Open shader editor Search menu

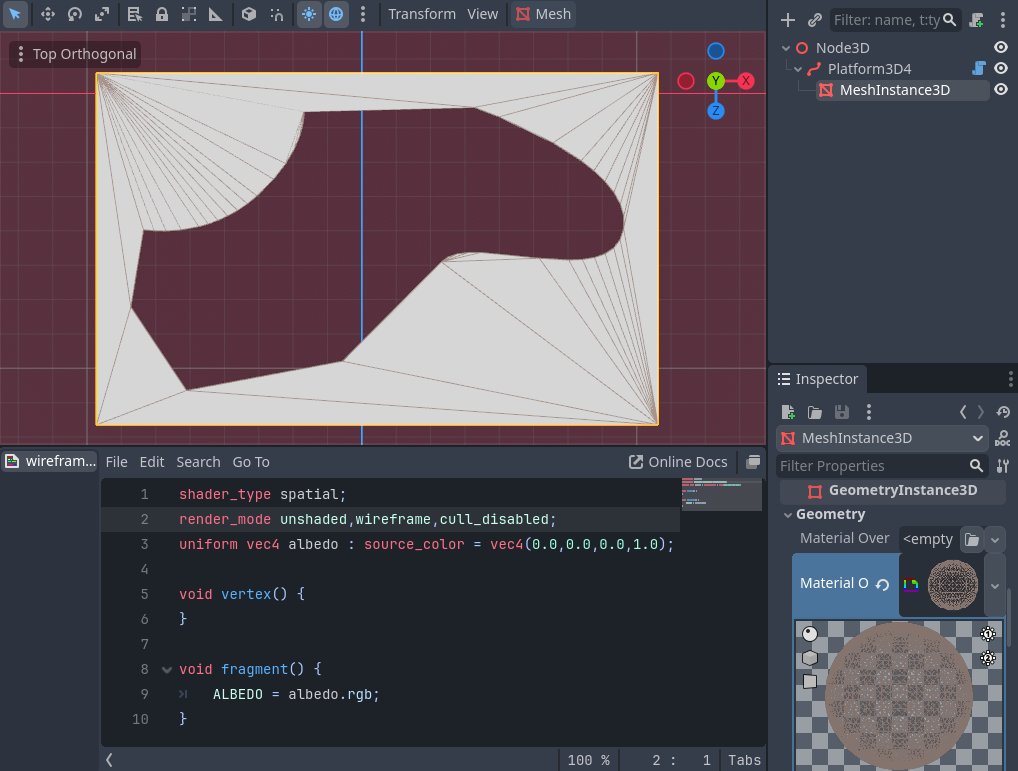click(198, 462)
